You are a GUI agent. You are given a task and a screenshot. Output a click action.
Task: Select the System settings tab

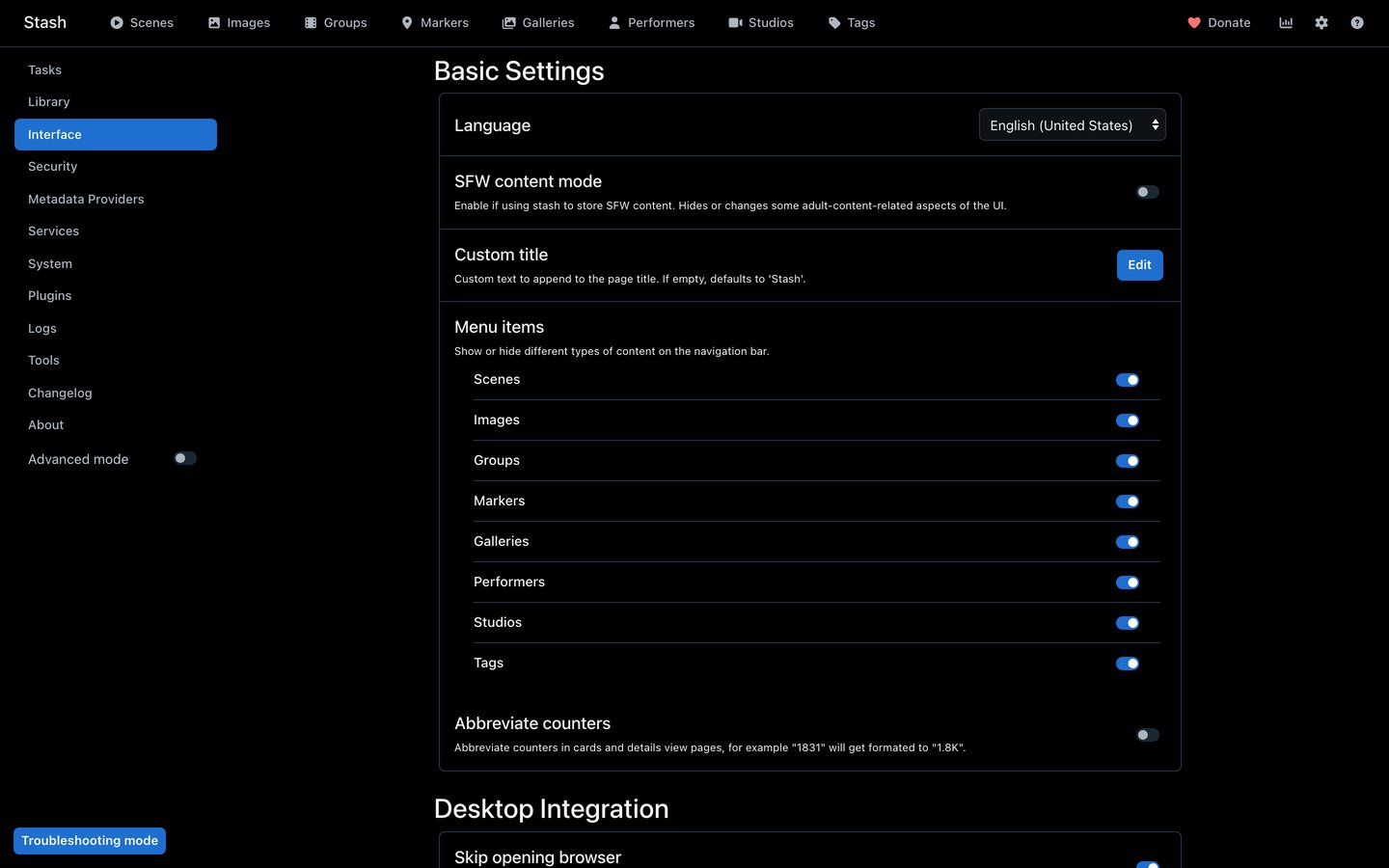116,263
